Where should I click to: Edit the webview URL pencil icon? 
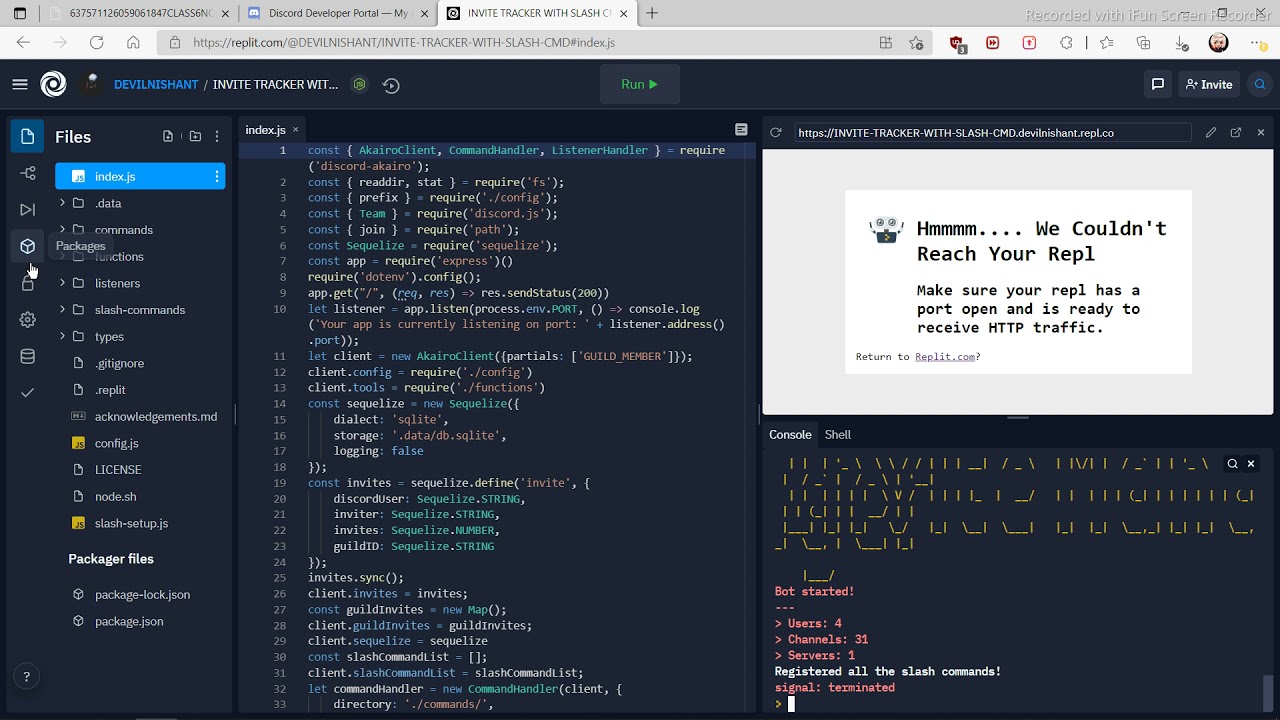click(1211, 133)
